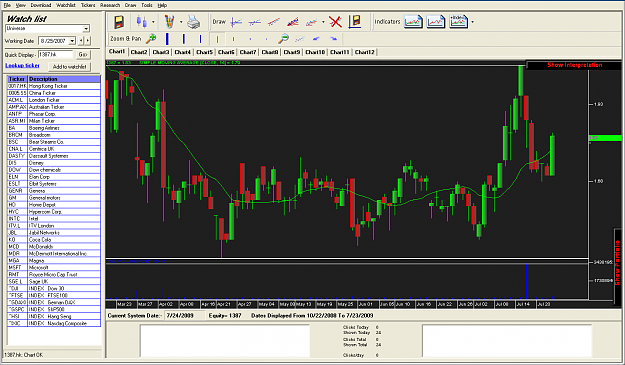
Task: Click the zoom out magnifier icon
Action: (283, 39)
